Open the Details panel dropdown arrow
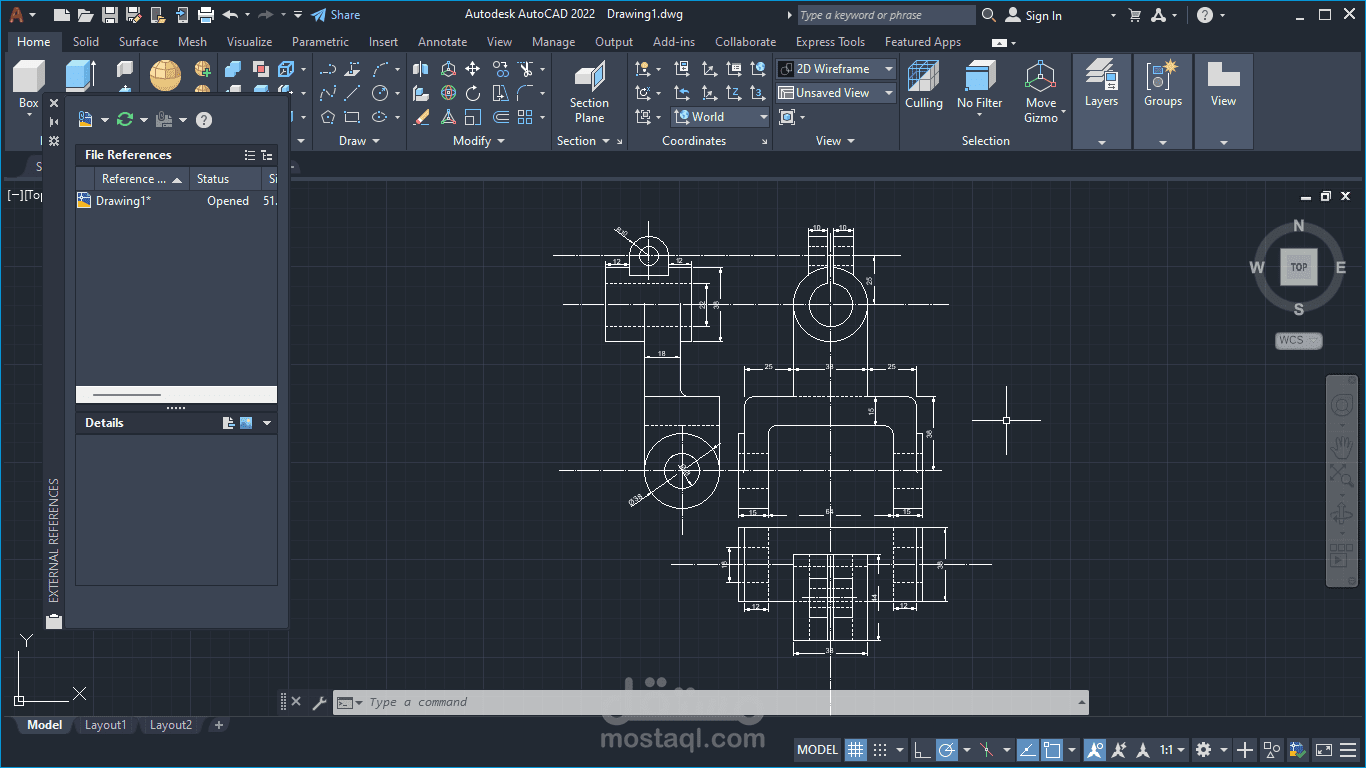This screenshot has width=1366, height=768. point(267,423)
